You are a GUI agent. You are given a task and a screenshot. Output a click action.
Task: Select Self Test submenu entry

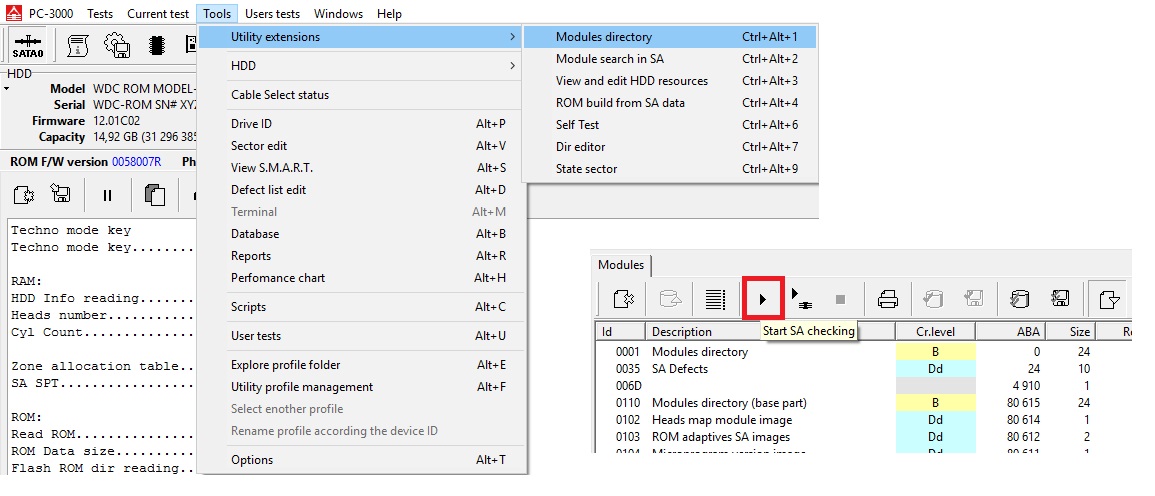(670, 125)
